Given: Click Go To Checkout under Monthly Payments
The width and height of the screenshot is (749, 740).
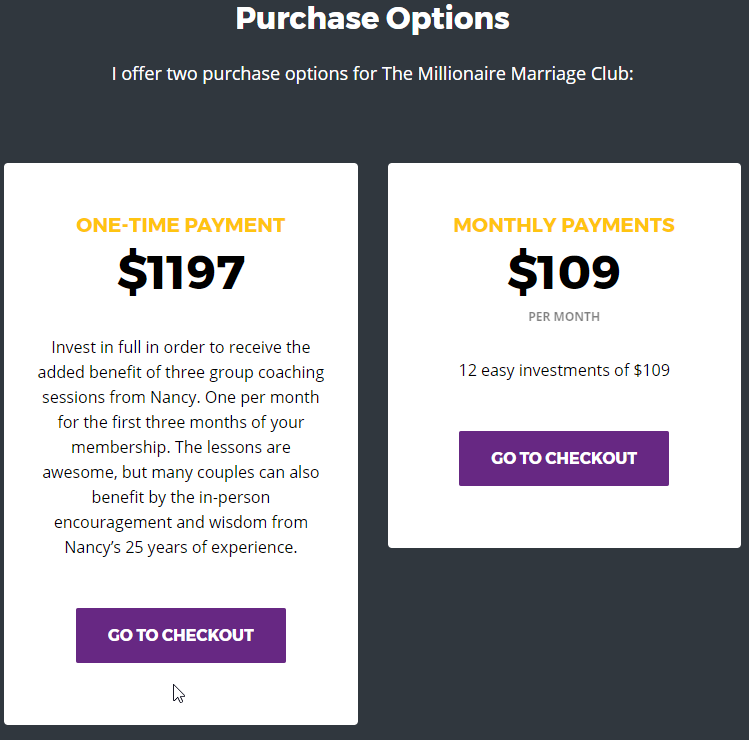Looking at the screenshot, I should [564, 458].
